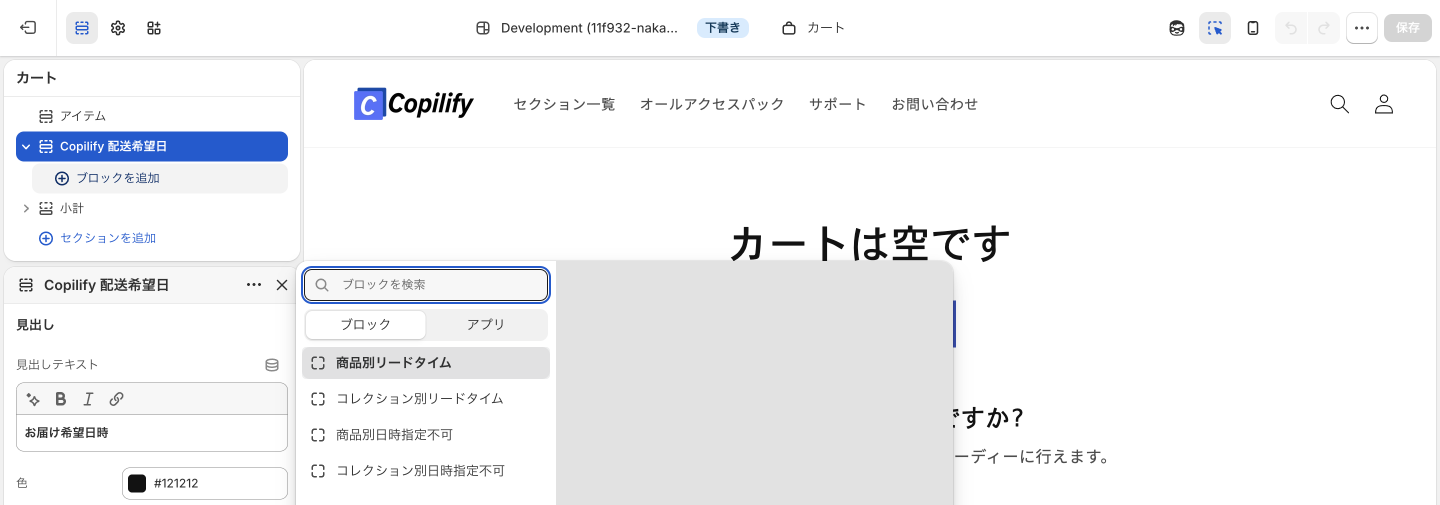Click the カート panel title
1440x505 pixels.
(x=37, y=78)
